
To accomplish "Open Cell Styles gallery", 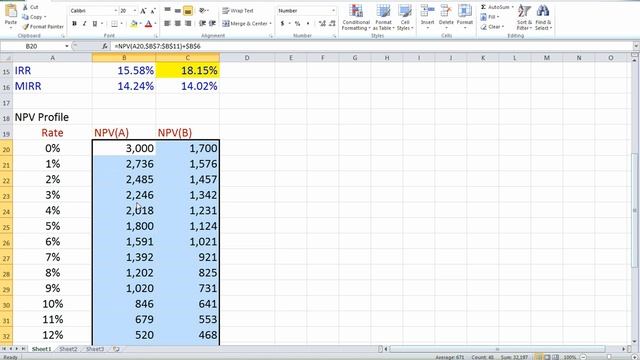I will click(405, 17).
